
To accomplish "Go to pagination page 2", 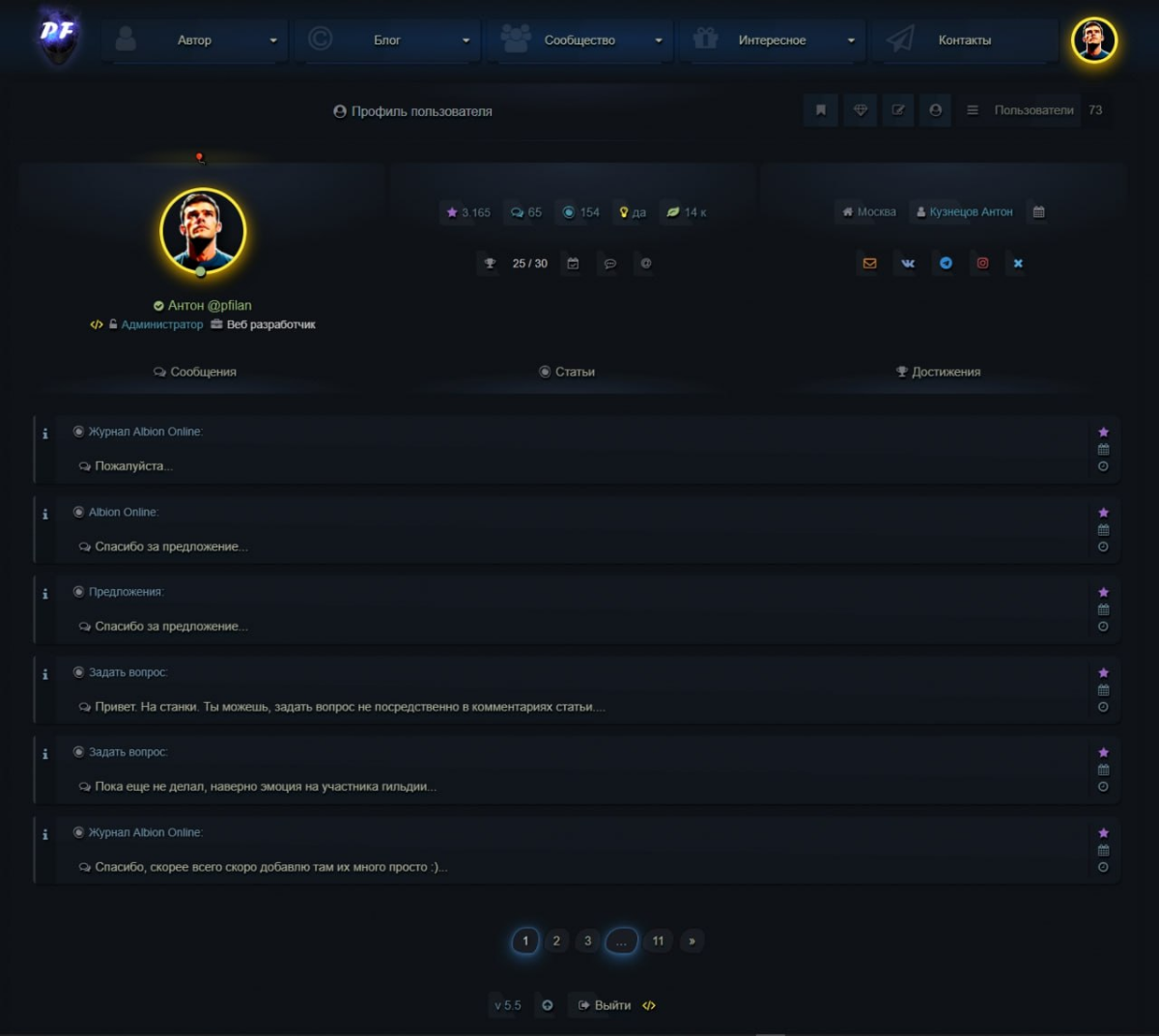I will [x=556, y=940].
